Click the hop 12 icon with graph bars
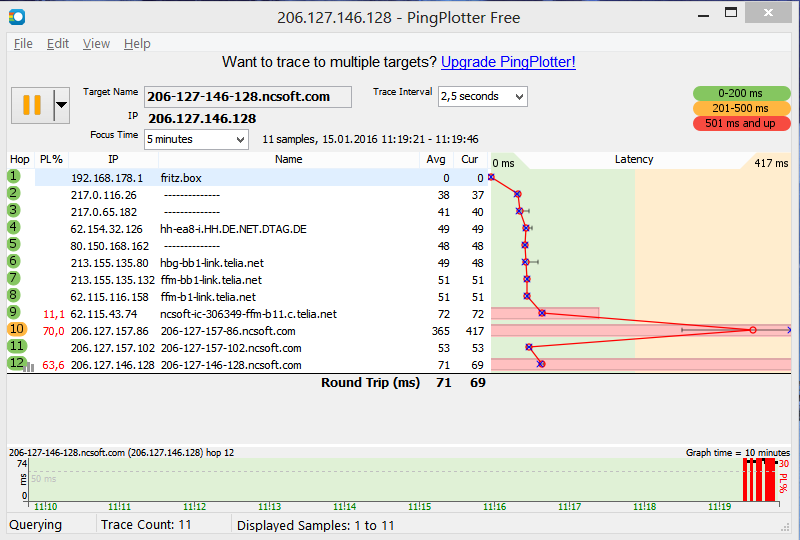 coord(18,364)
